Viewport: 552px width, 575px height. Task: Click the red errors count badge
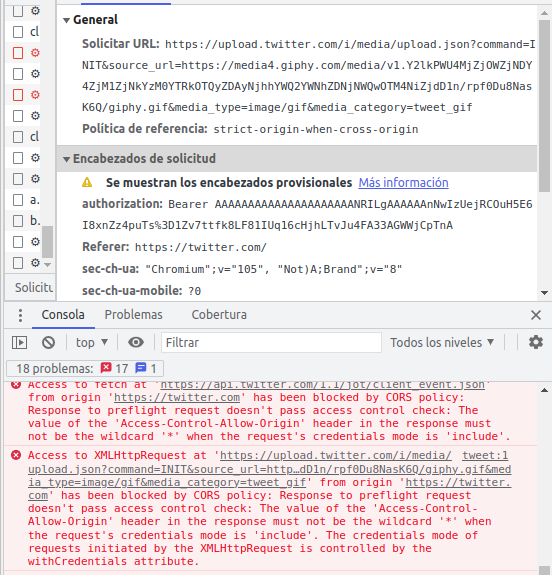coord(114,368)
